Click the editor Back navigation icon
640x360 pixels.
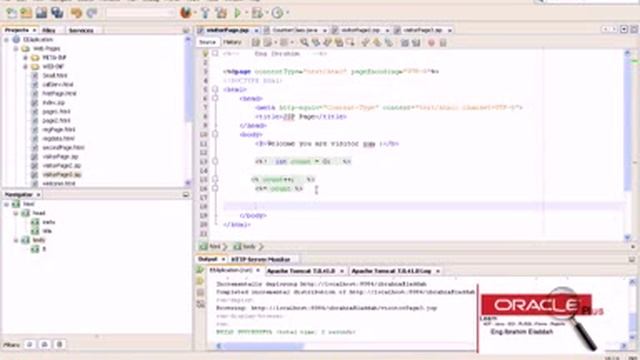[267, 42]
